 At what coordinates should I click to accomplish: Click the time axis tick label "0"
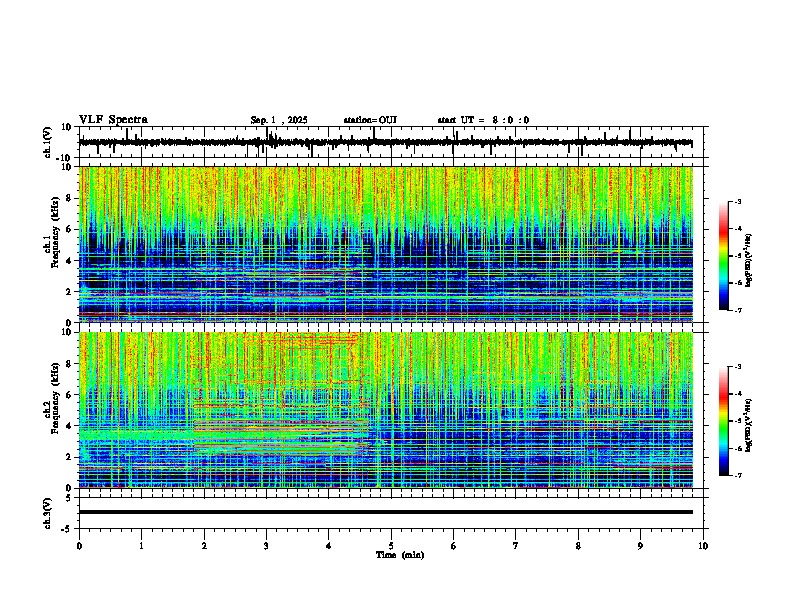pos(79,546)
